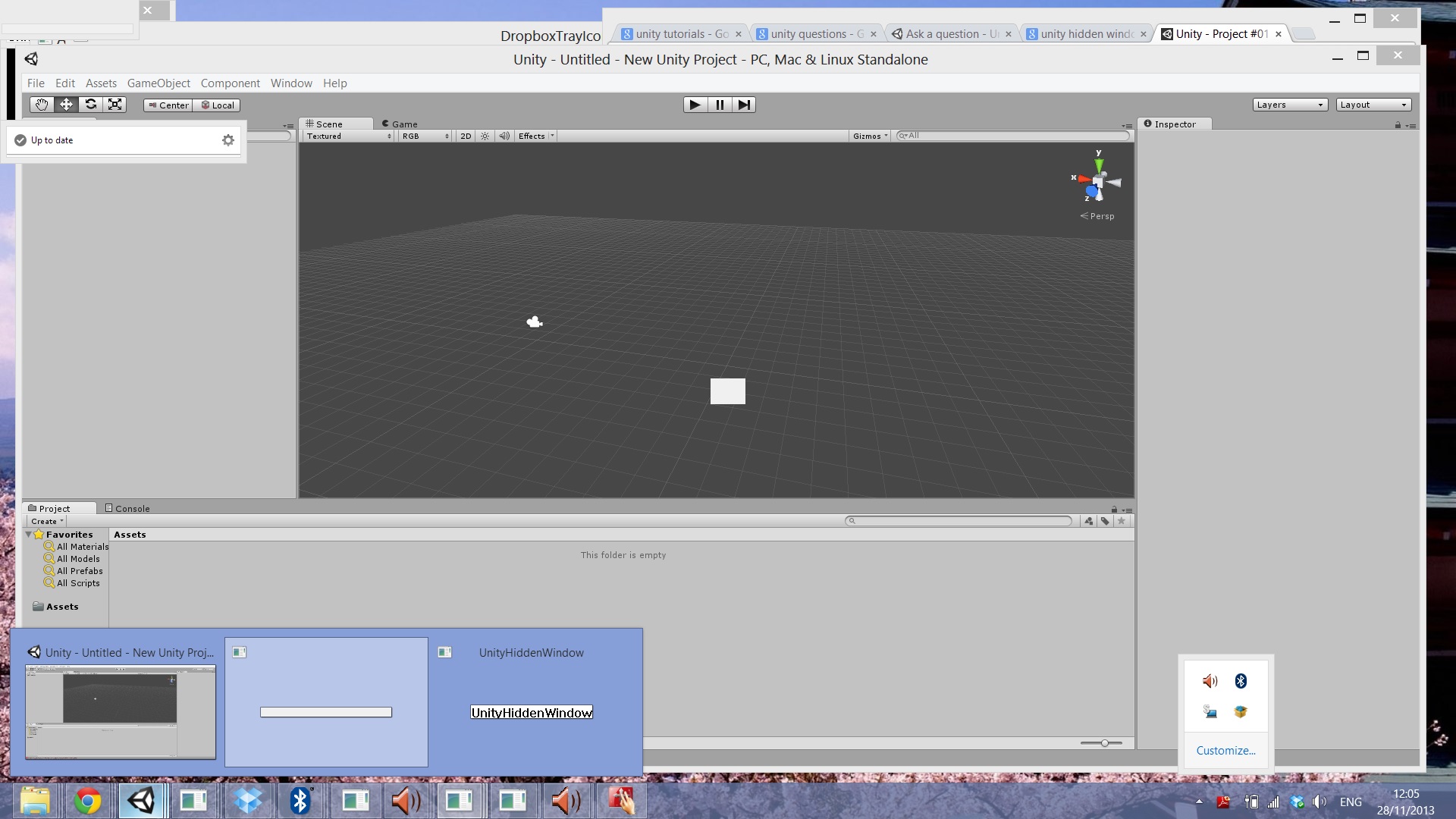Switch to the Console tab
The width and height of the screenshot is (1456, 819).
[x=127, y=508]
